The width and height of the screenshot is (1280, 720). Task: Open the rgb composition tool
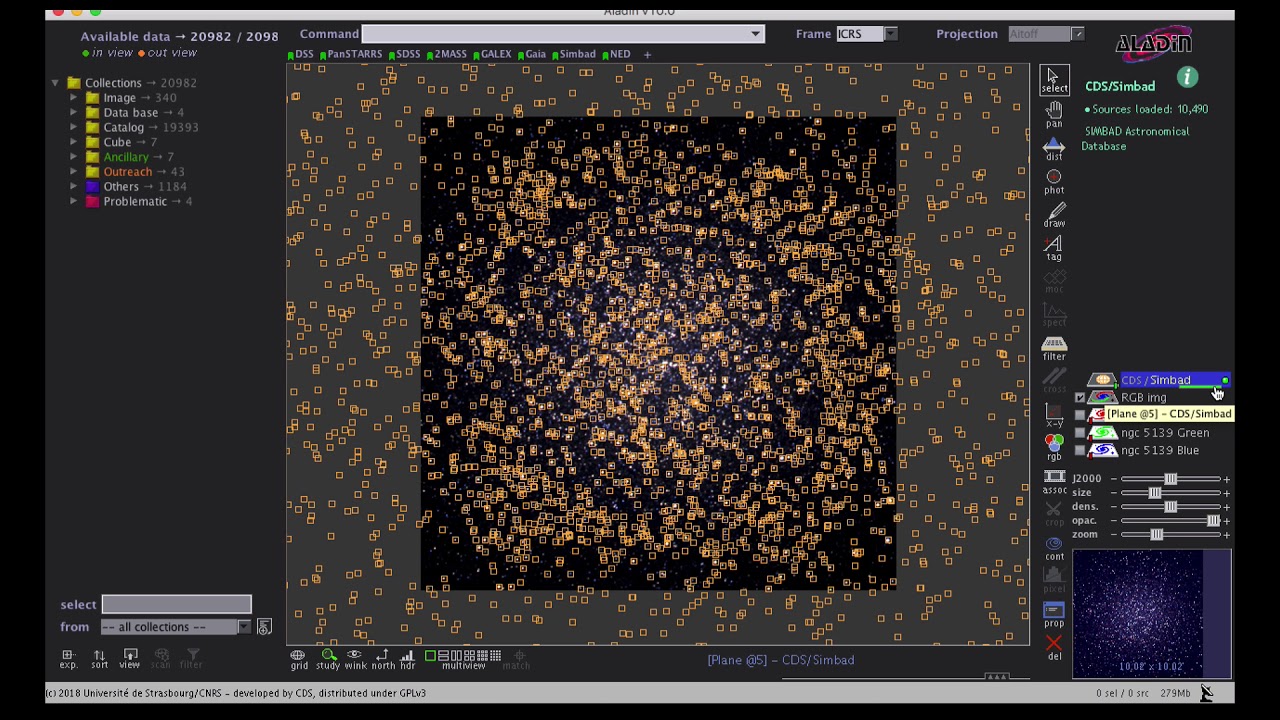click(1054, 448)
